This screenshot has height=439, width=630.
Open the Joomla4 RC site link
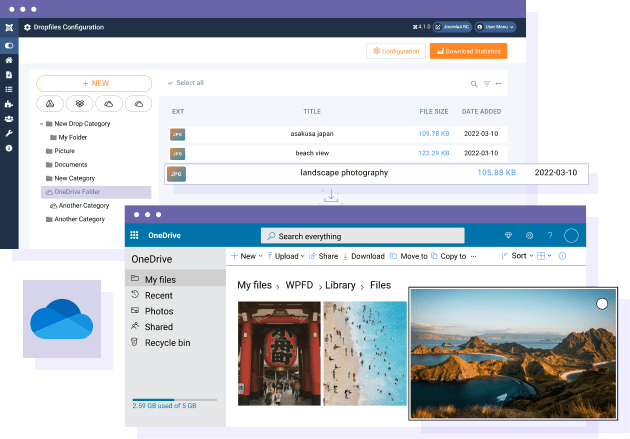(452, 27)
